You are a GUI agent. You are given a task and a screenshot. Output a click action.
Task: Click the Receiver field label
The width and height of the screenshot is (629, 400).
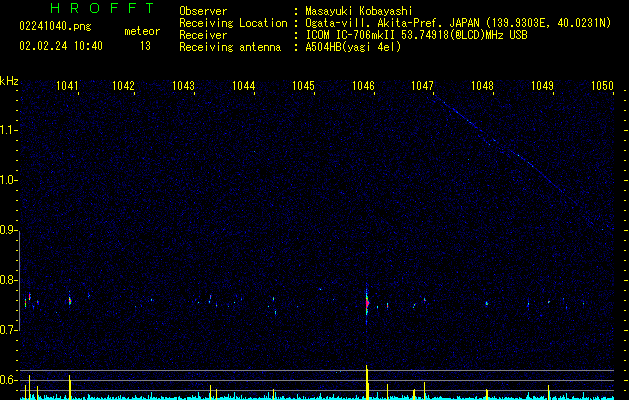(203, 35)
